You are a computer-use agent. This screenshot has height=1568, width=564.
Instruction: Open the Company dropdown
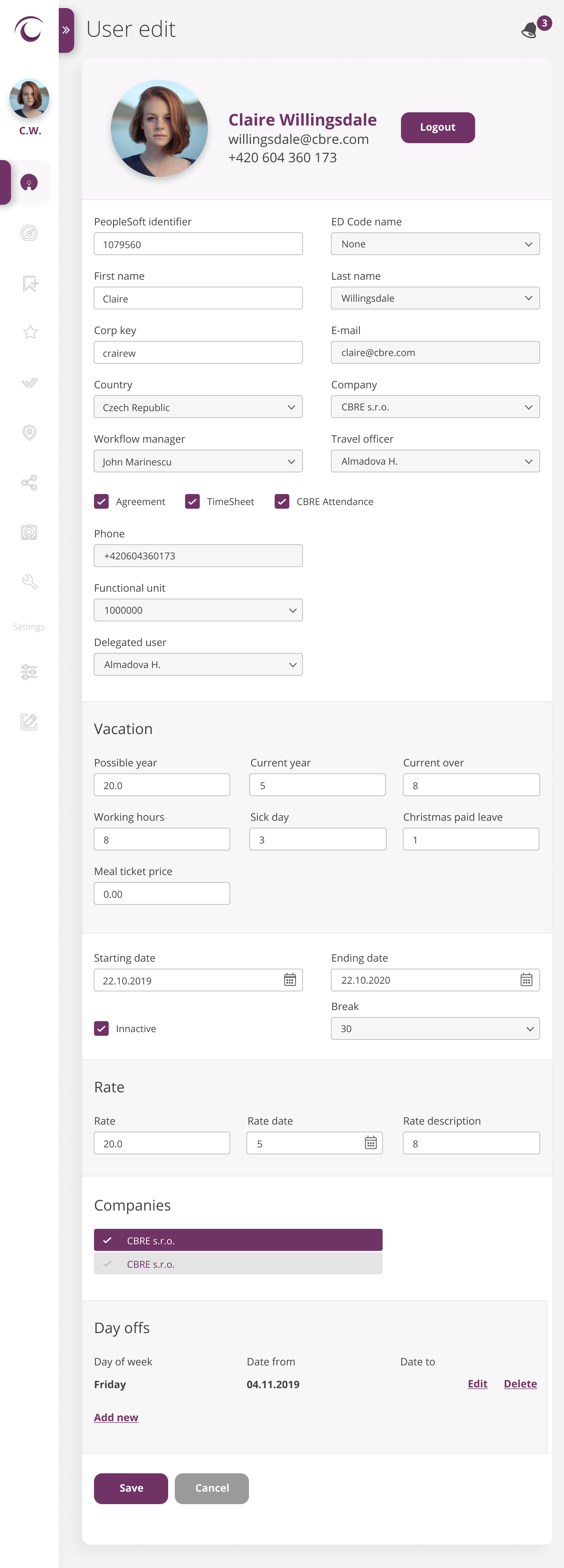[435, 407]
